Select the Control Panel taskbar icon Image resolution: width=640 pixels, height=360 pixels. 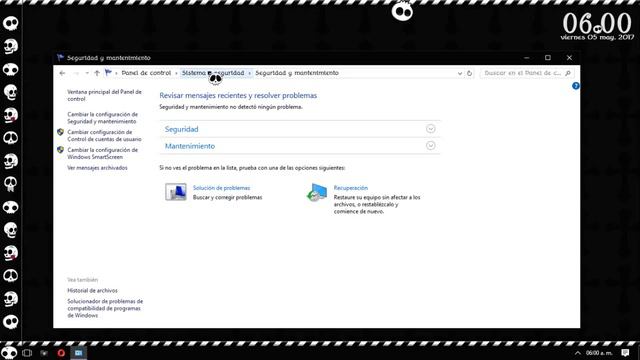(78, 353)
